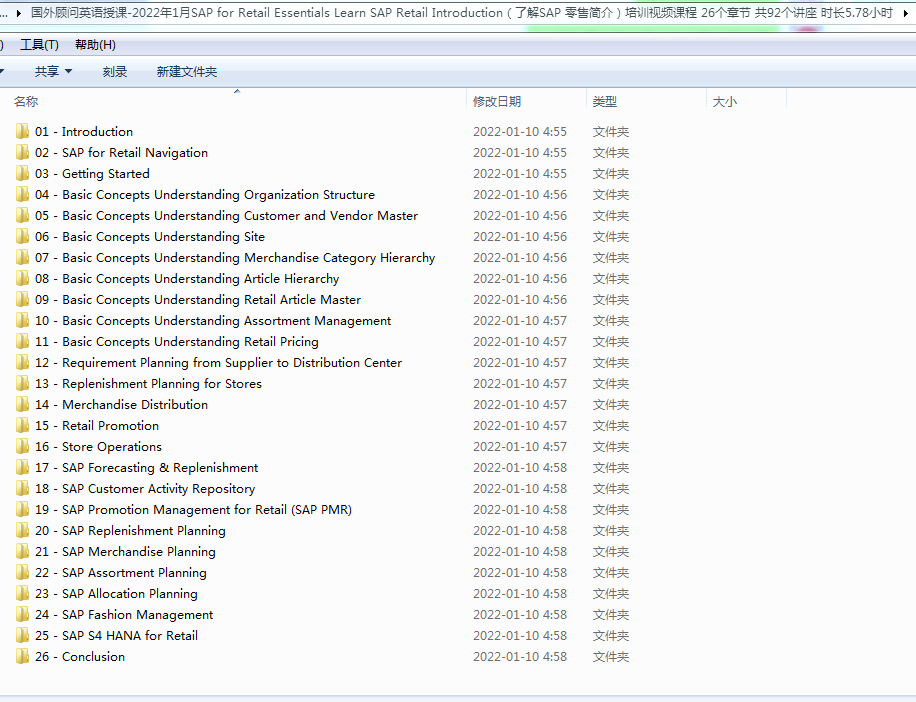The width and height of the screenshot is (916, 702).
Task: Click modified date of 10 Assortment Management row
Action: click(x=519, y=321)
